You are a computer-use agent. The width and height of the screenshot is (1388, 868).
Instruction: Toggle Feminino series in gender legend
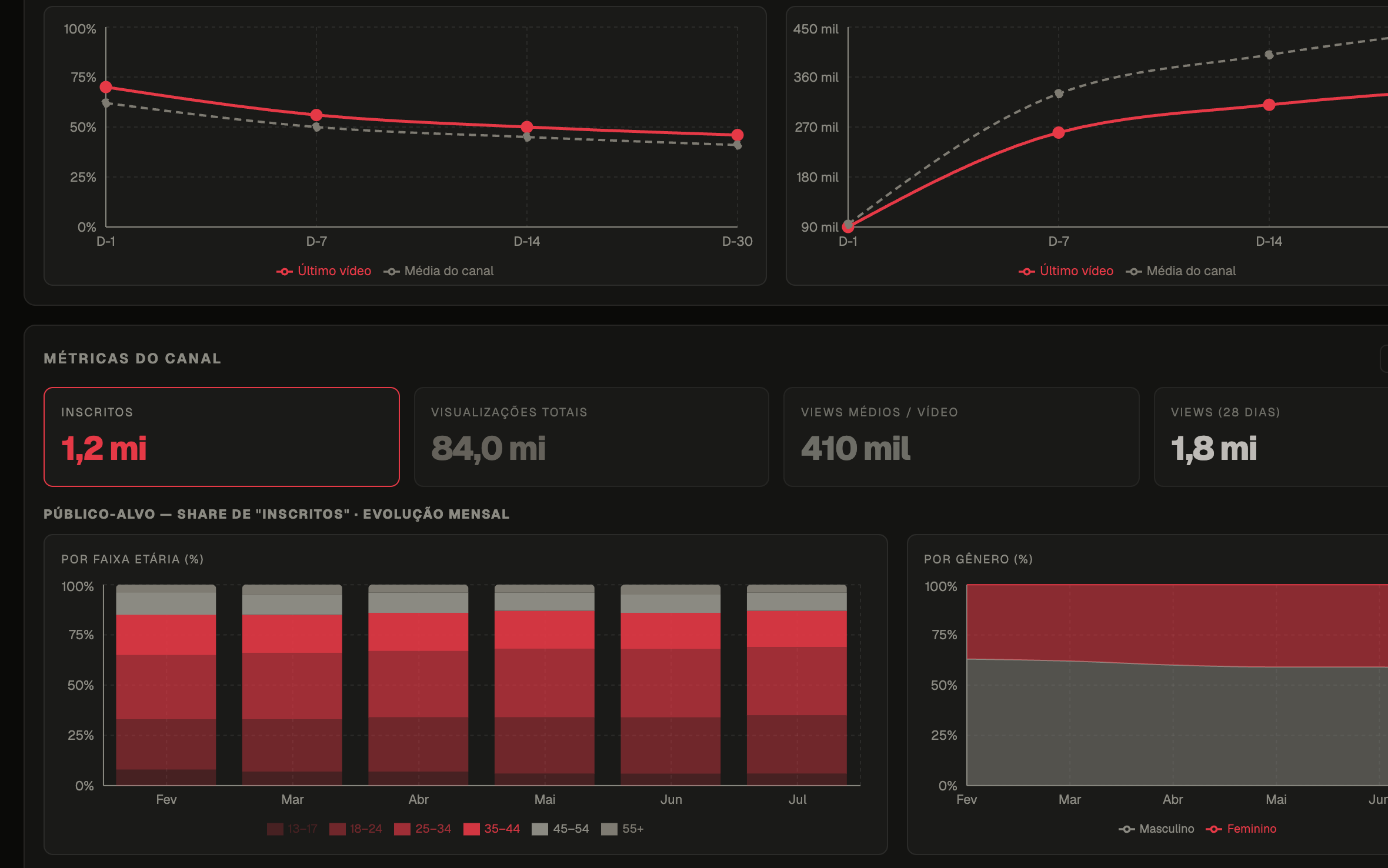[1241, 829]
